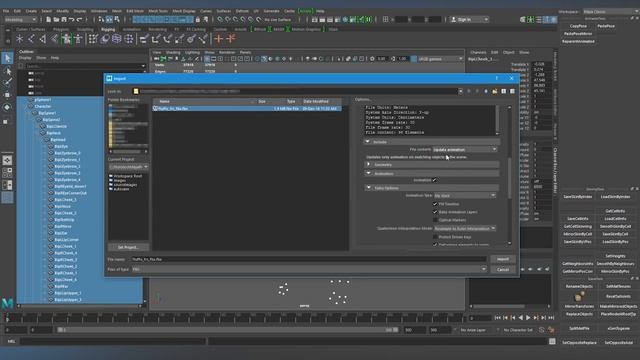Open the Look in path dropdown
Viewport: 640px width, 360px height.
tap(461, 91)
